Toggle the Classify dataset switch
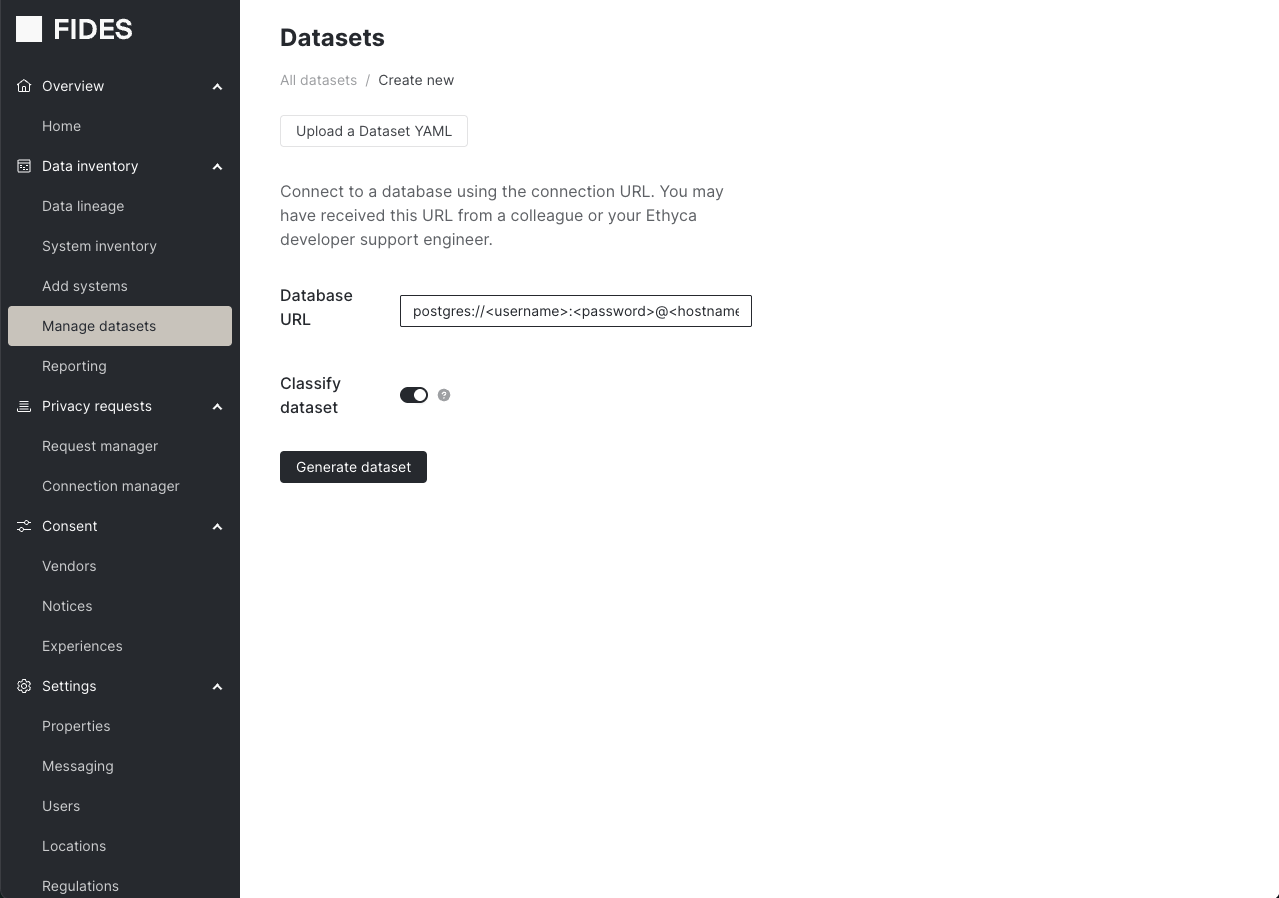This screenshot has width=1279, height=898. click(414, 395)
